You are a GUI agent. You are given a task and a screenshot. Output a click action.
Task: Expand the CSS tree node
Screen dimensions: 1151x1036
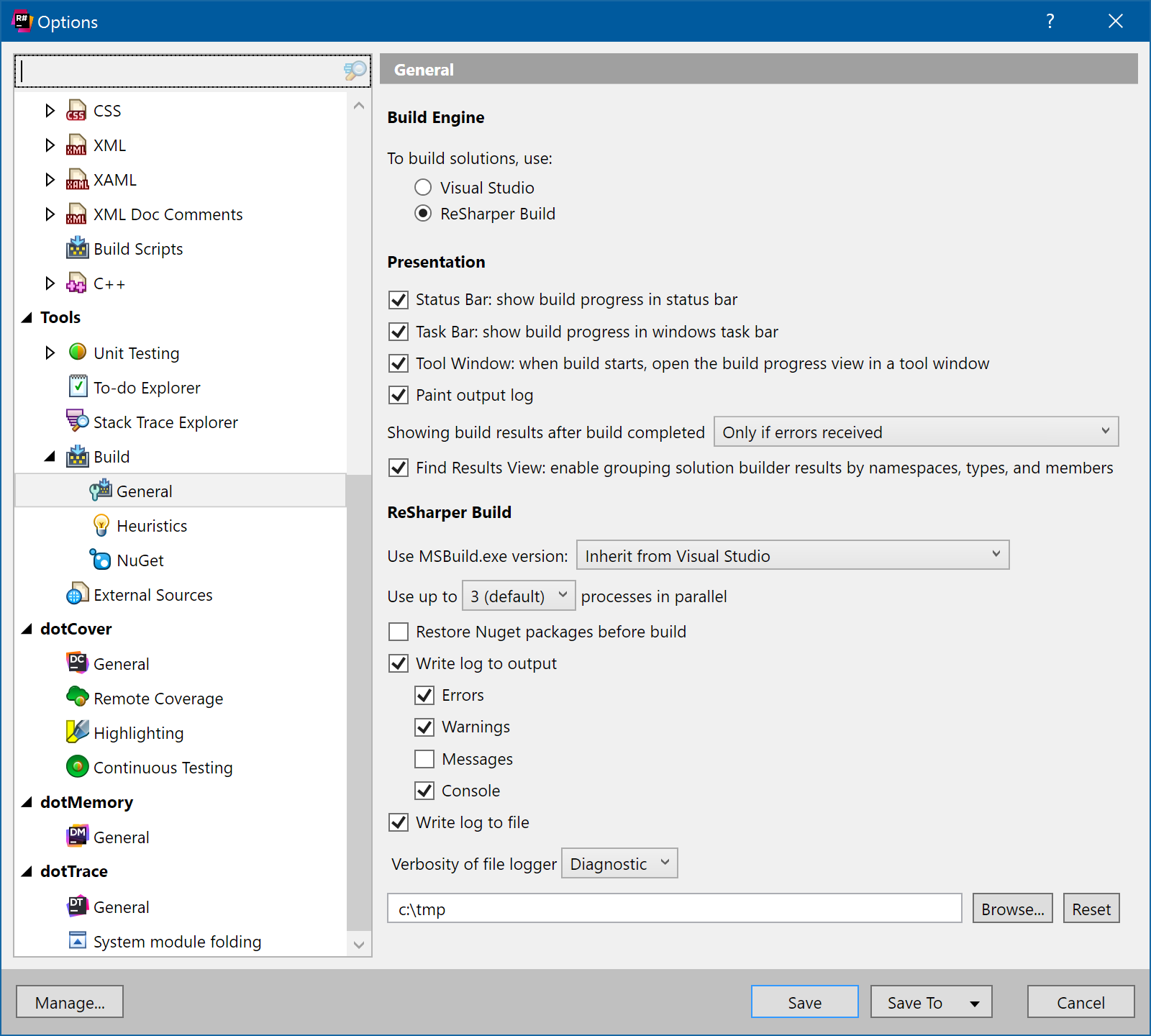[x=50, y=110]
